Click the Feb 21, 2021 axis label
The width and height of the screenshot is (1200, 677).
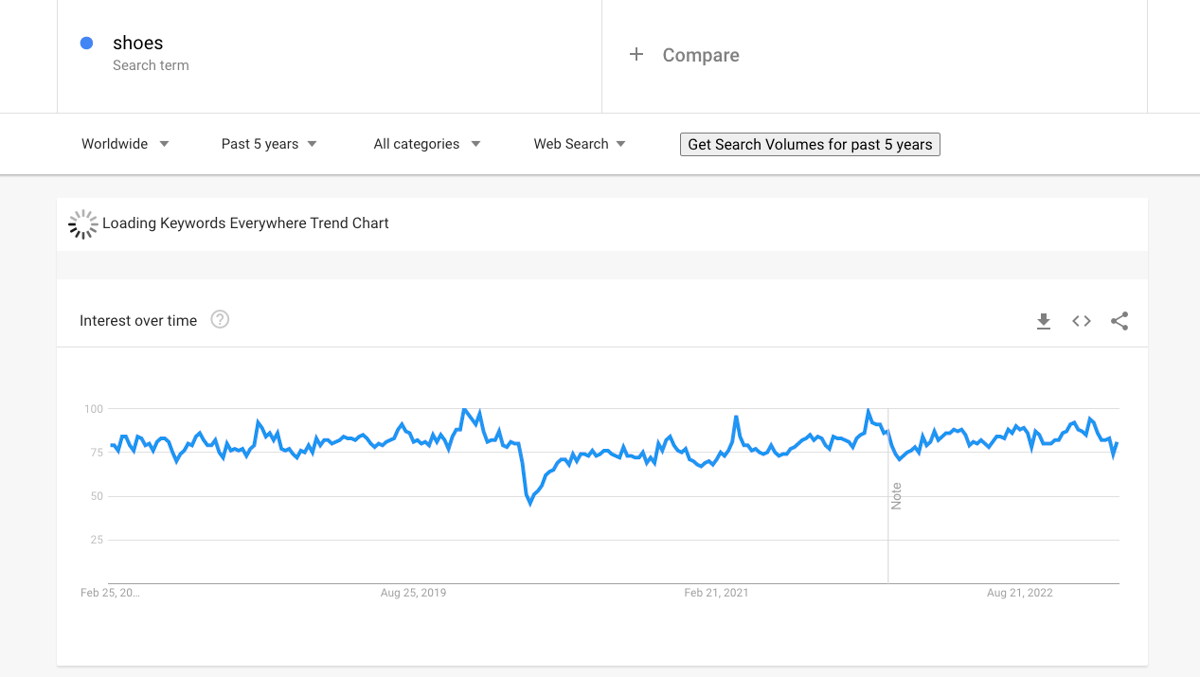(x=716, y=593)
